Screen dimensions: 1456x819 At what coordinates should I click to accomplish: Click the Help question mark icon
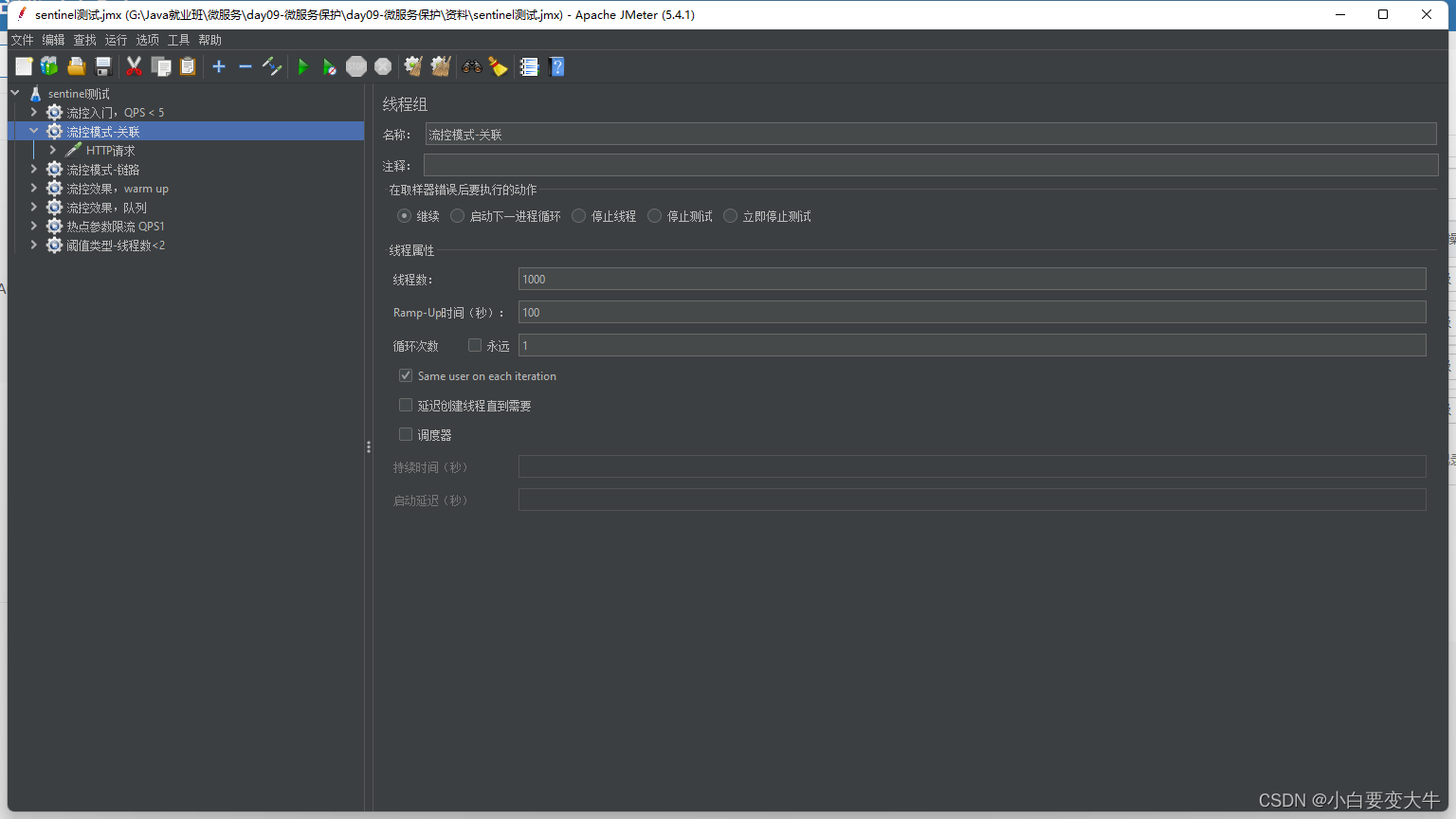[x=556, y=66]
